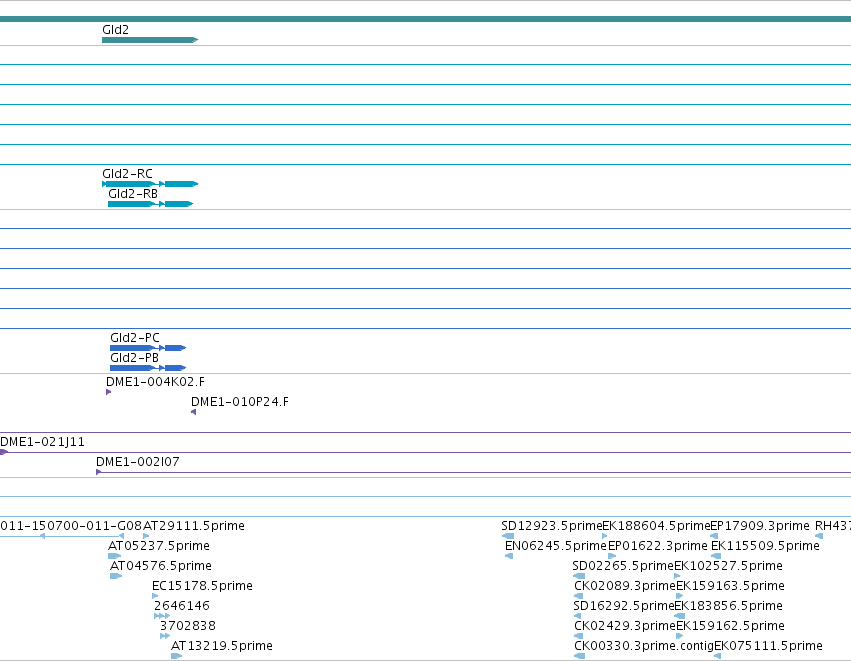Click the Gld2 gene feature bar
The width and height of the screenshot is (851, 661).
point(150,40)
